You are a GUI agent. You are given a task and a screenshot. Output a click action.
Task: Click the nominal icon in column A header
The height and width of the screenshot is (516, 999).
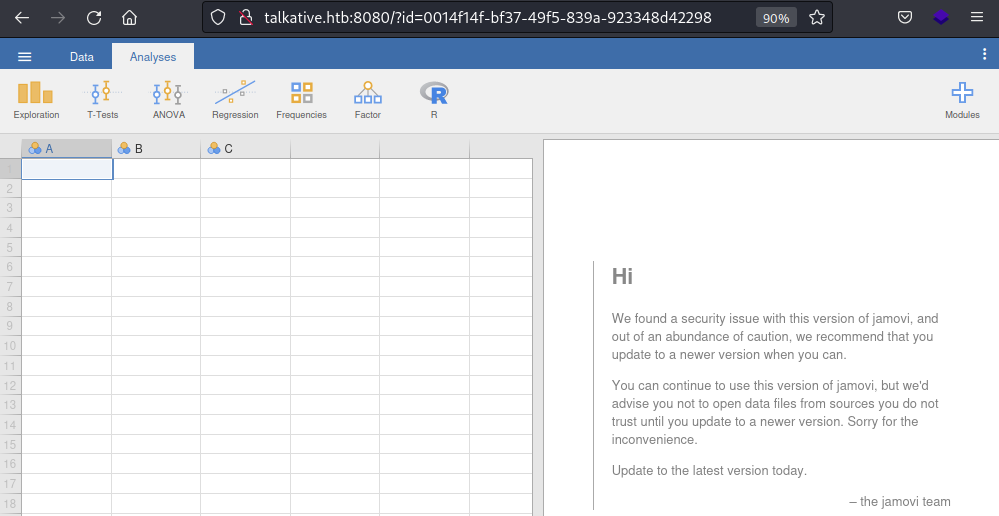tap(34, 148)
